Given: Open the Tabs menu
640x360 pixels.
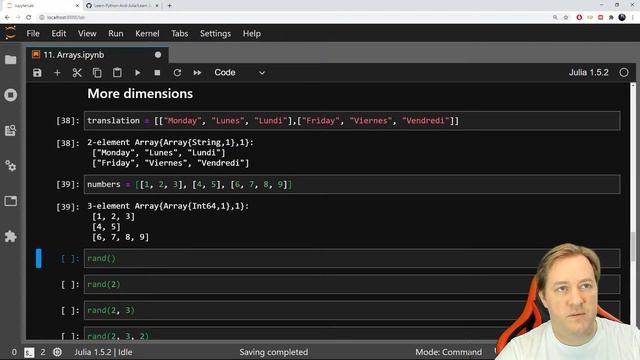Looking at the screenshot, I should click(180, 33).
